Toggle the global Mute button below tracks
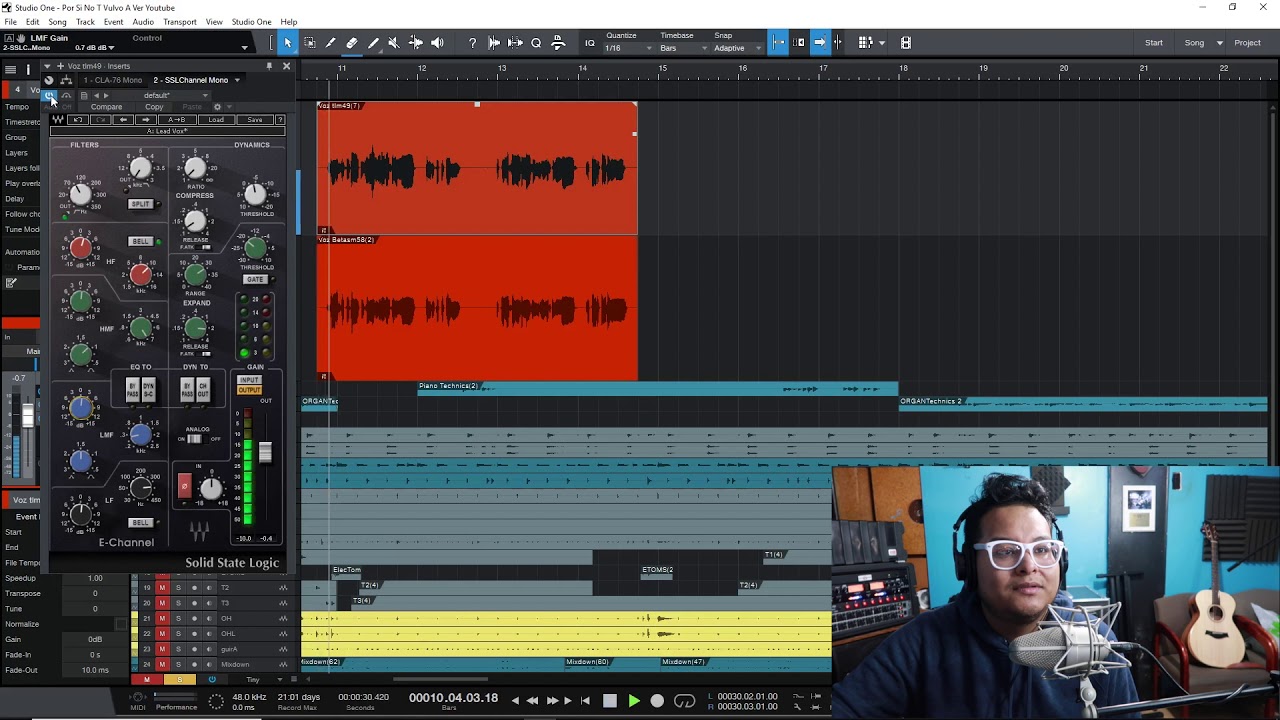The height and width of the screenshot is (720, 1280). pos(146,680)
